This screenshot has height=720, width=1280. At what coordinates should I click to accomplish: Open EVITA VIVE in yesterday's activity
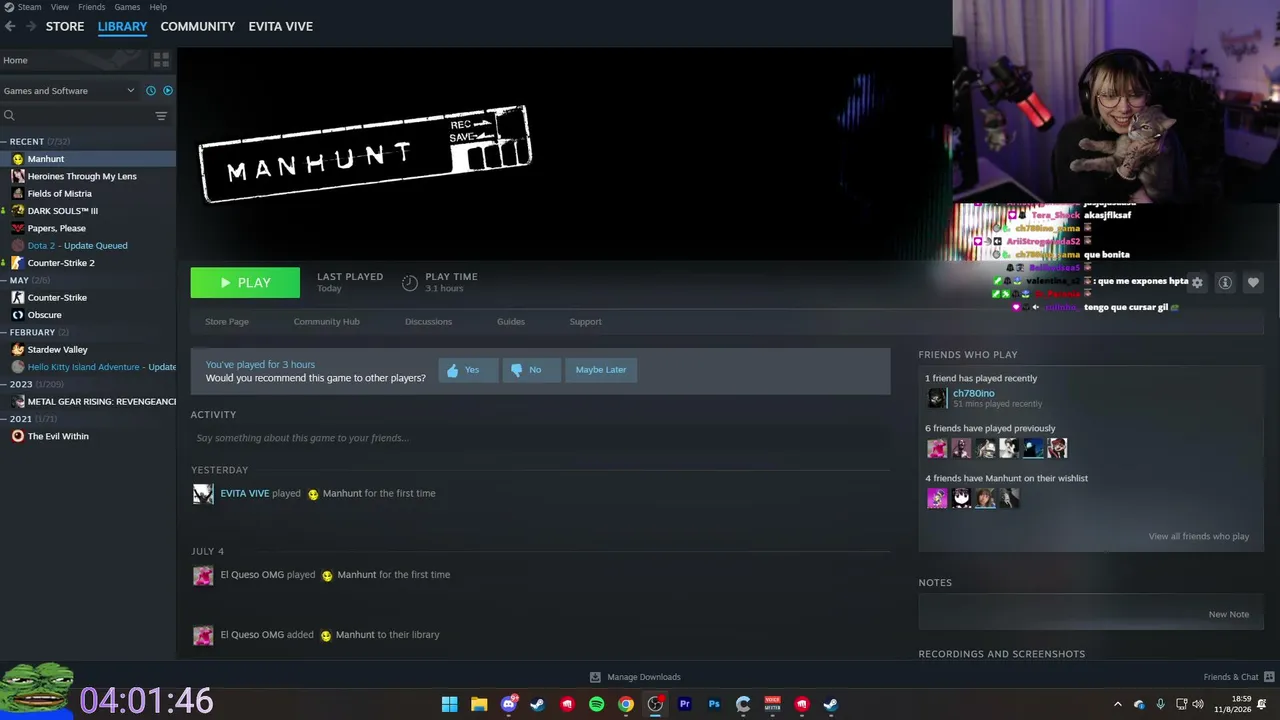pyautogui.click(x=245, y=493)
